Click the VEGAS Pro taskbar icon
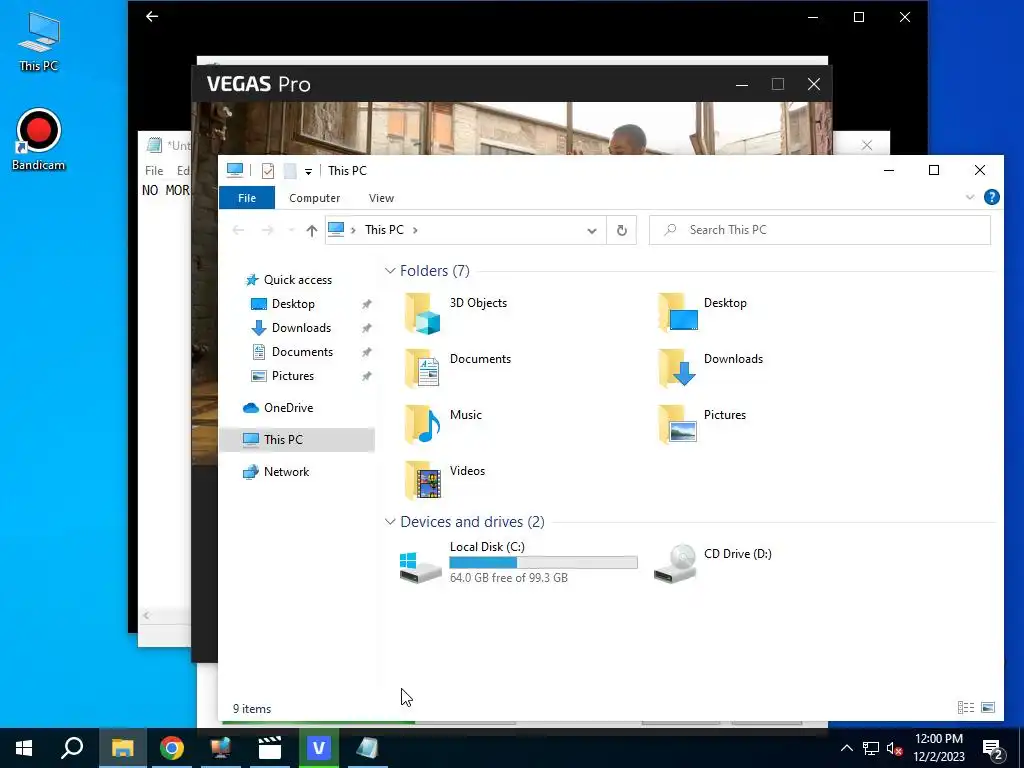The width and height of the screenshot is (1024, 768). tap(319, 748)
